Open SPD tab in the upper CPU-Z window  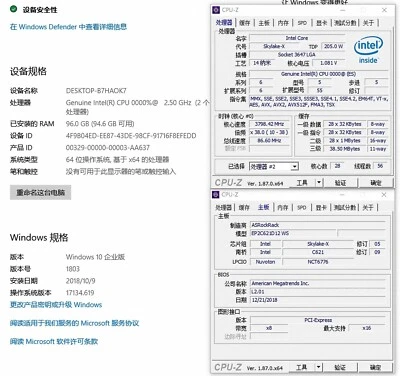click(x=302, y=23)
